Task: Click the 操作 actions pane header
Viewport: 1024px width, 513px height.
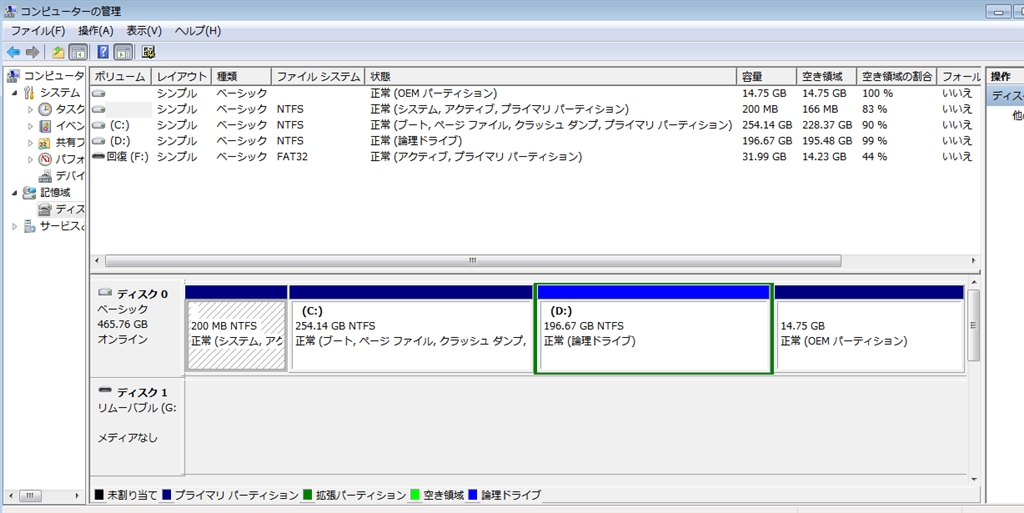Action: tap(1004, 76)
